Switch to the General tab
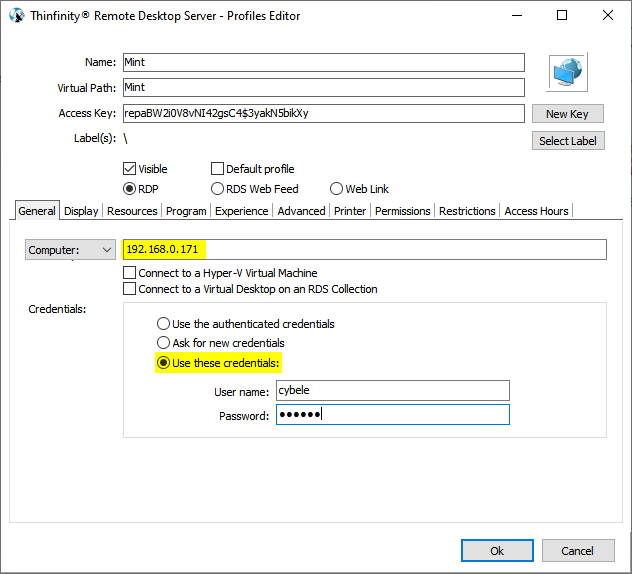This screenshot has width=632, height=574. pyautogui.click(x=37, y=211)
